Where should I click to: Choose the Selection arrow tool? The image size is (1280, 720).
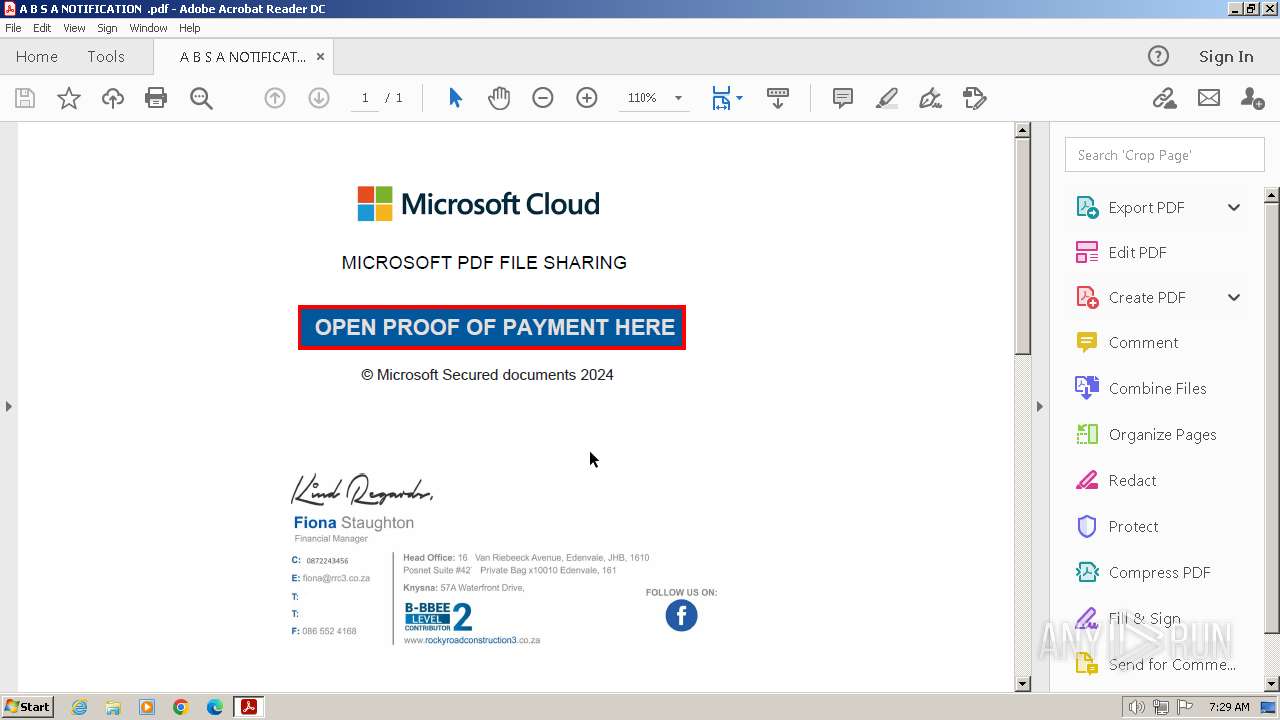tap(455, 98)
